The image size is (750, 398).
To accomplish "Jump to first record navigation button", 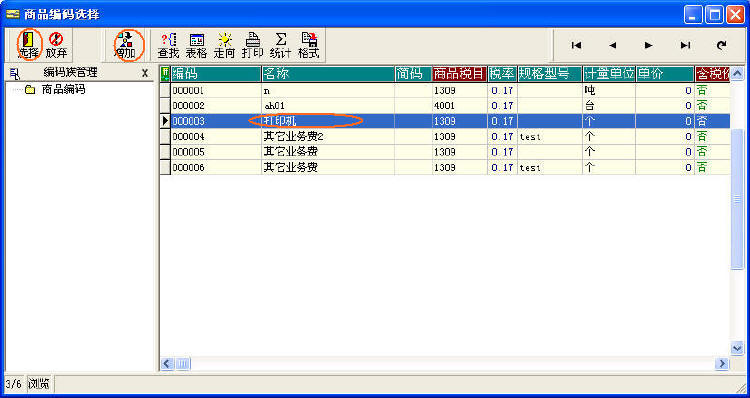I will pos(576,45).
